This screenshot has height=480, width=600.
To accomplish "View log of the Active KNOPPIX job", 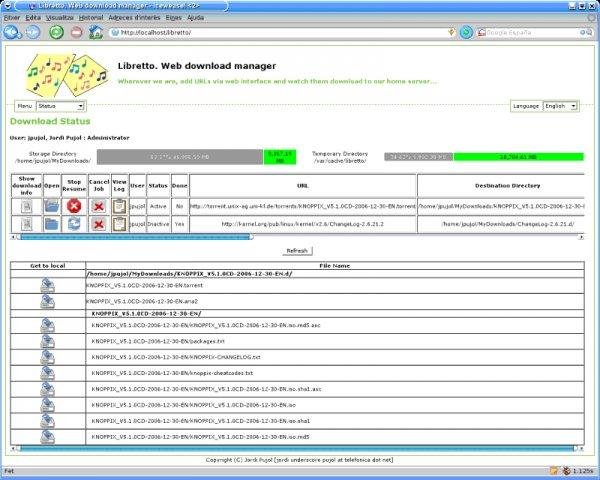I will point(119,206).
